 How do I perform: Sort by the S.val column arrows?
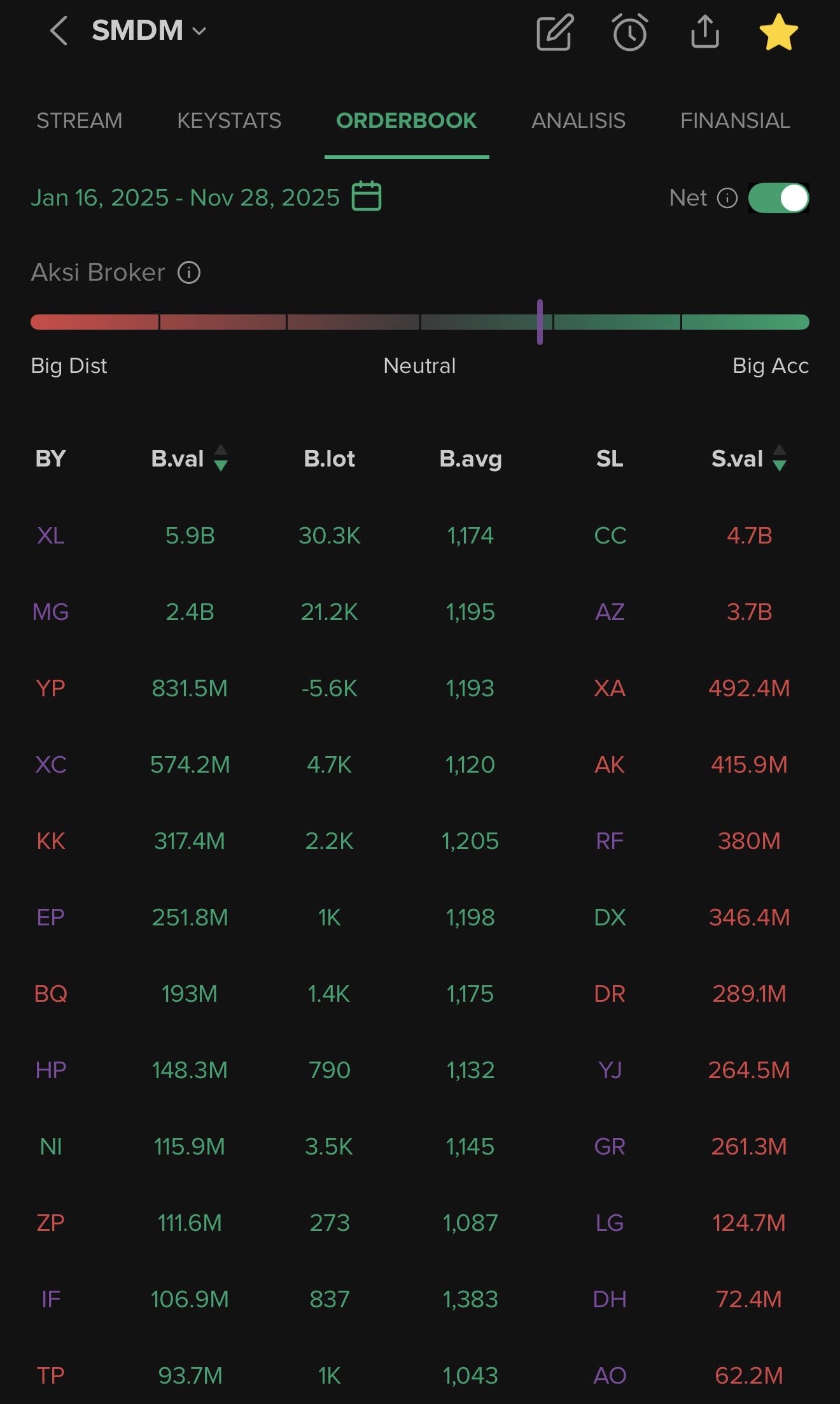780,458
